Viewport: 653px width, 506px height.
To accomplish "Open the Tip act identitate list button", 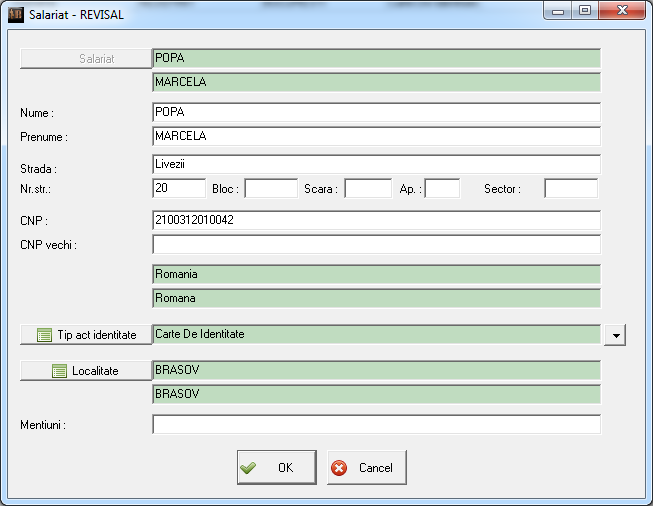I will [84, 334].
